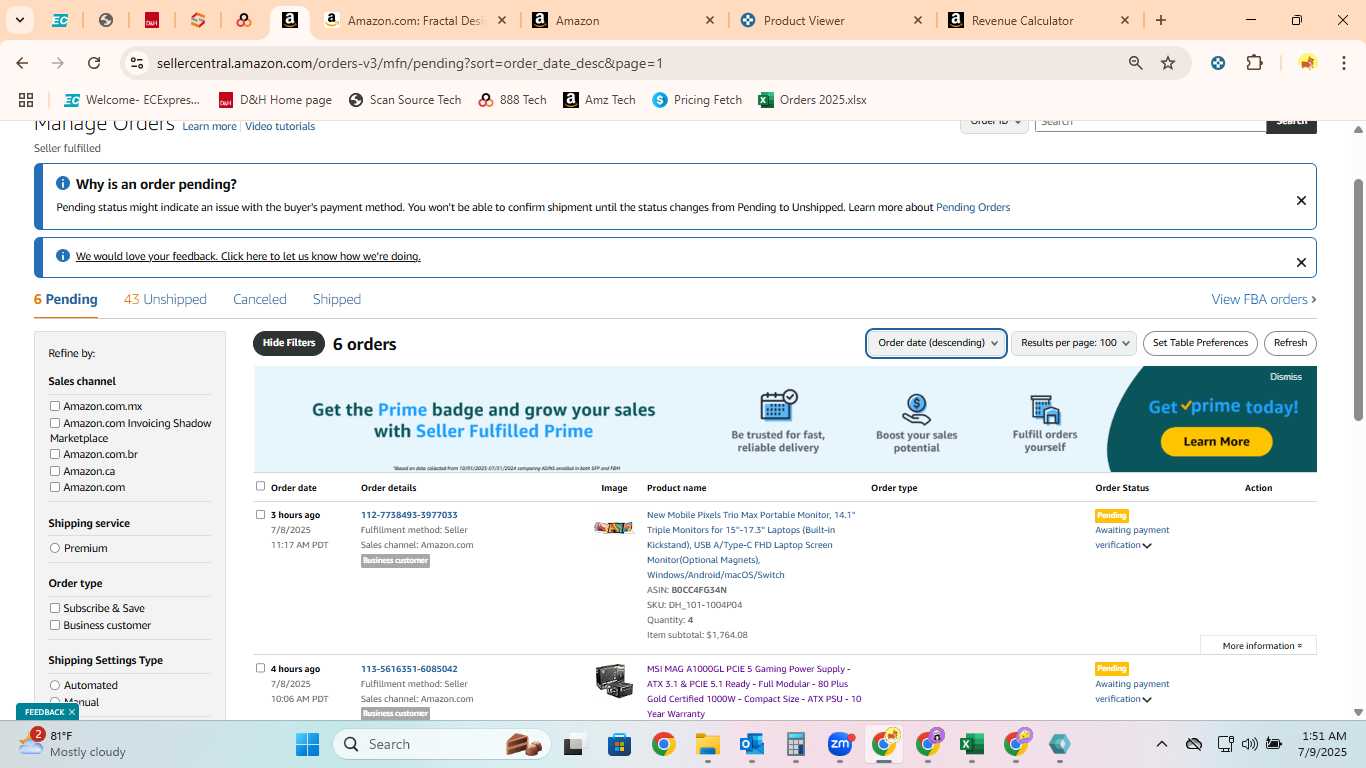Check the Business customer order type
Viewport: 1366px width, 768px height.
55,625
